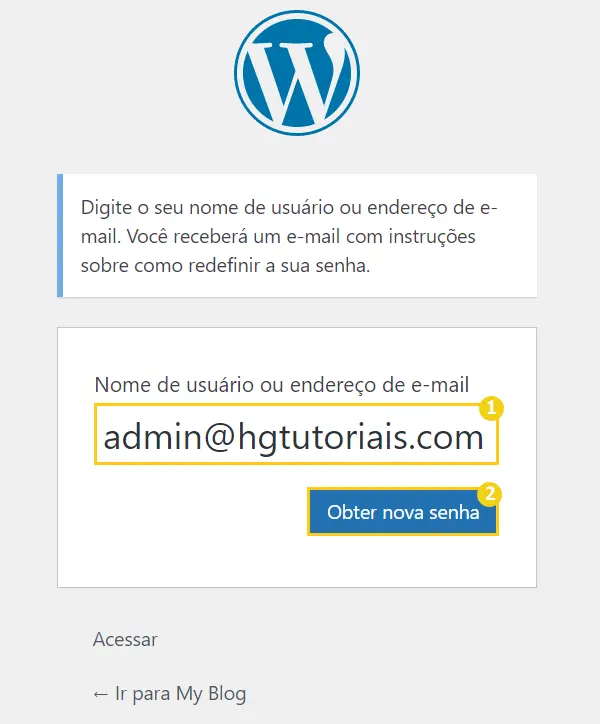Click the yellow number 1 badge

point(491,408)
